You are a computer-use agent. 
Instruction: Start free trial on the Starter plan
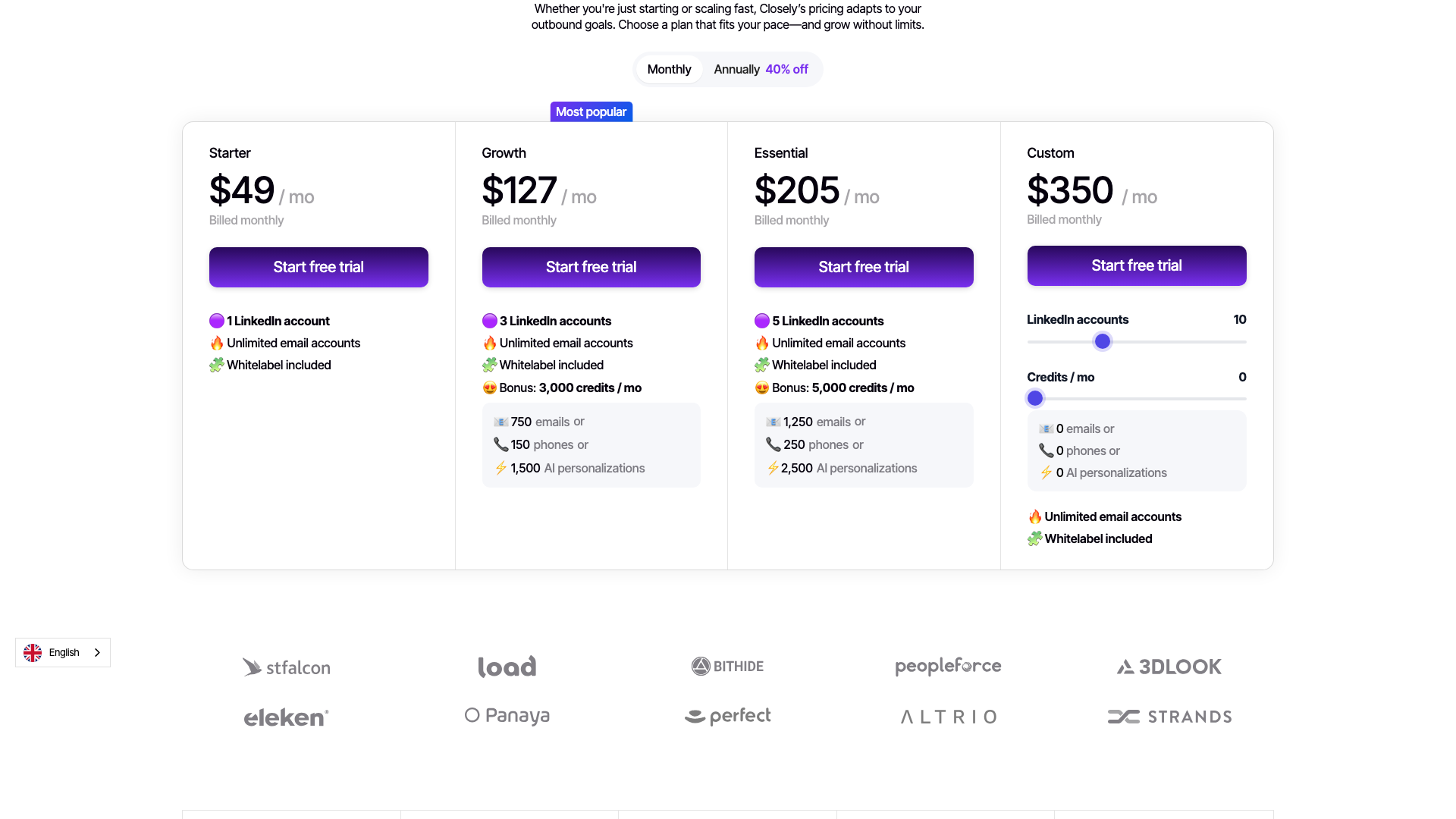point(318,267)
